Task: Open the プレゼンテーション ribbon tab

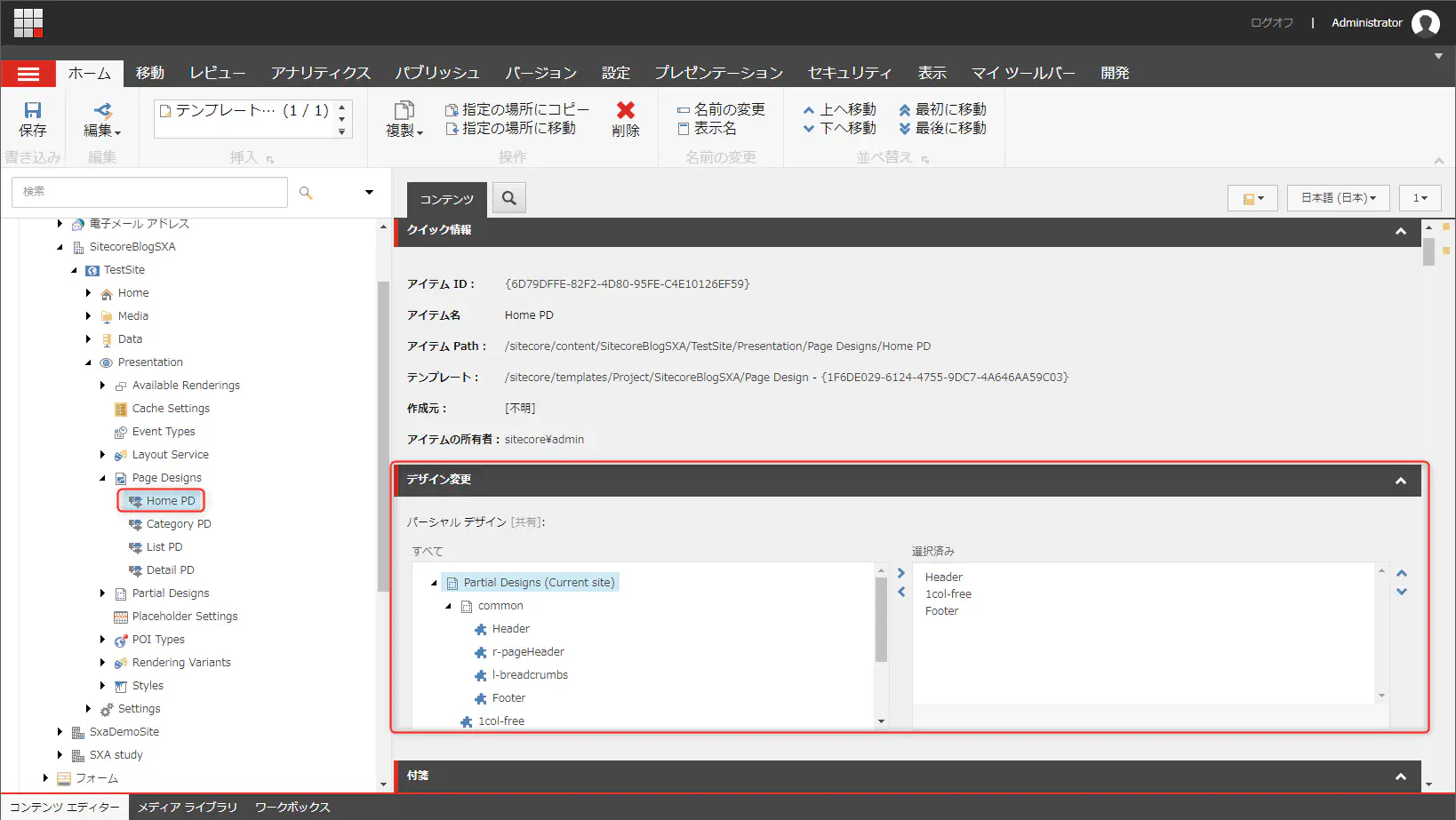Action: click(x=718, y=73)
